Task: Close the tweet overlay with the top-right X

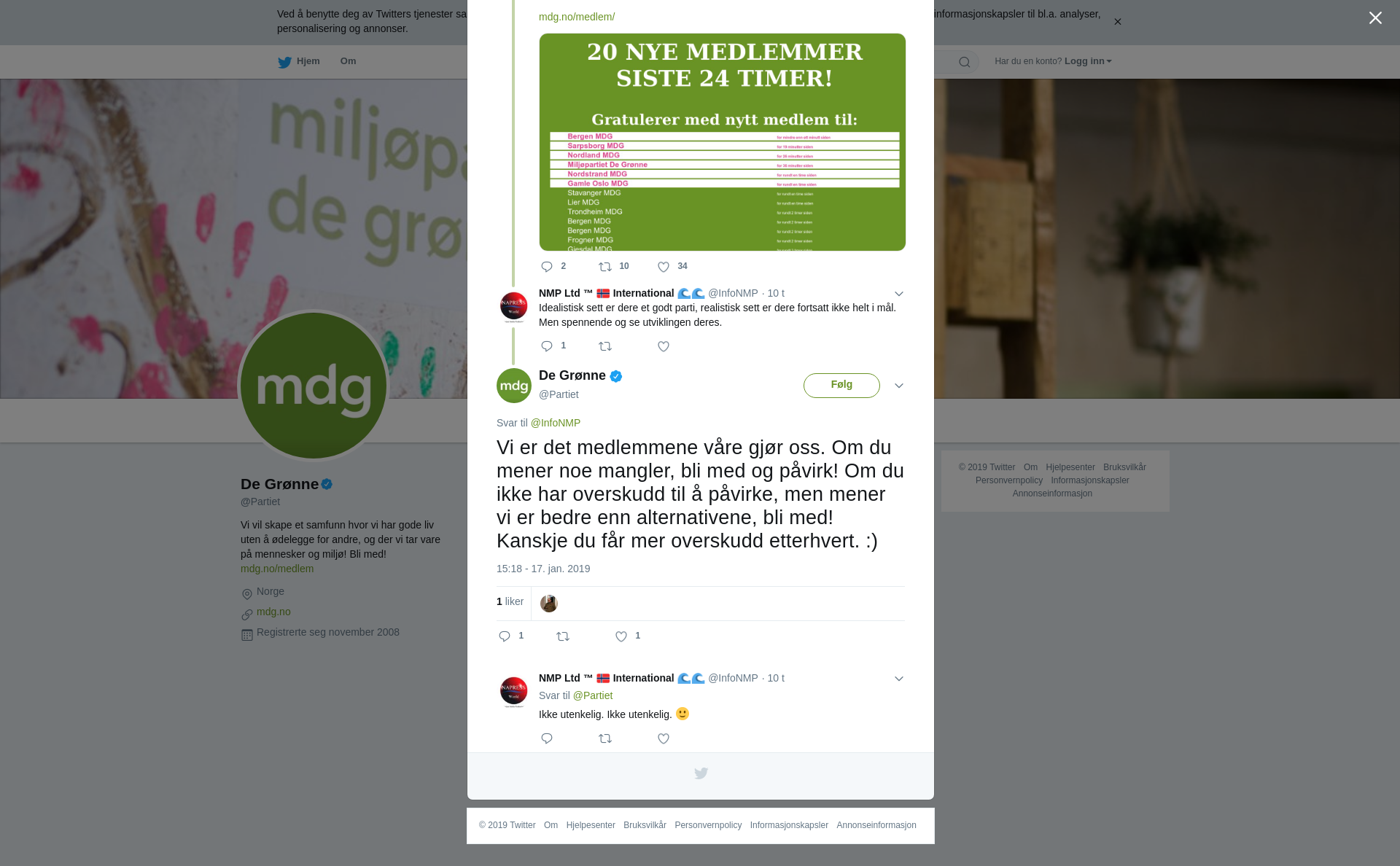Action: pos(1375,17)
